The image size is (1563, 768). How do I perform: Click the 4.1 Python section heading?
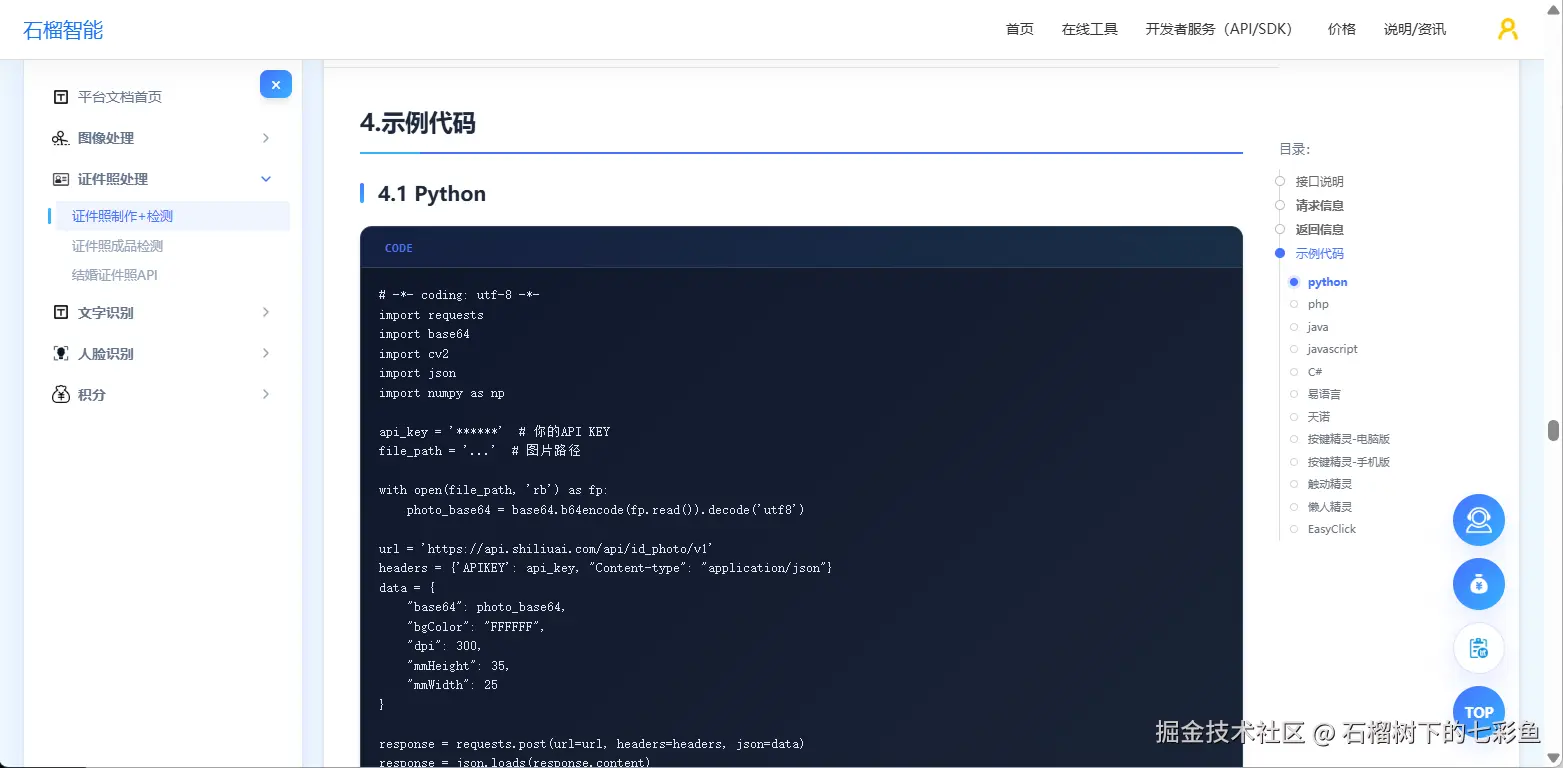(x=432, y=194)
